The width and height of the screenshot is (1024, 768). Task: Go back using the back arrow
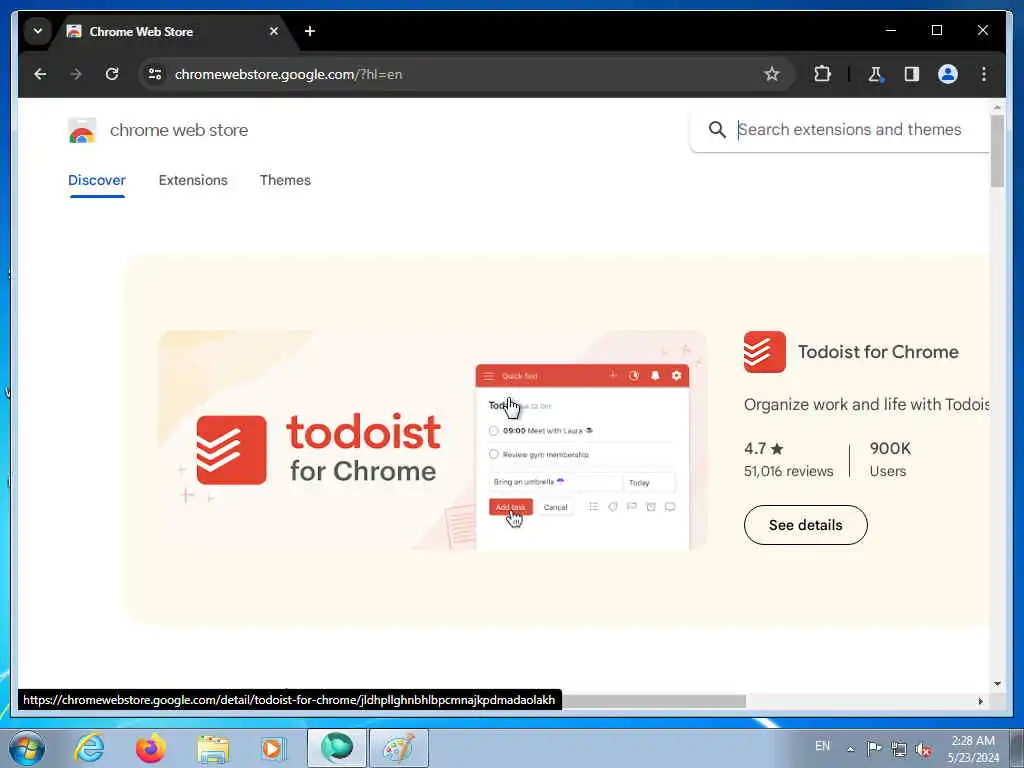[40, 74]
